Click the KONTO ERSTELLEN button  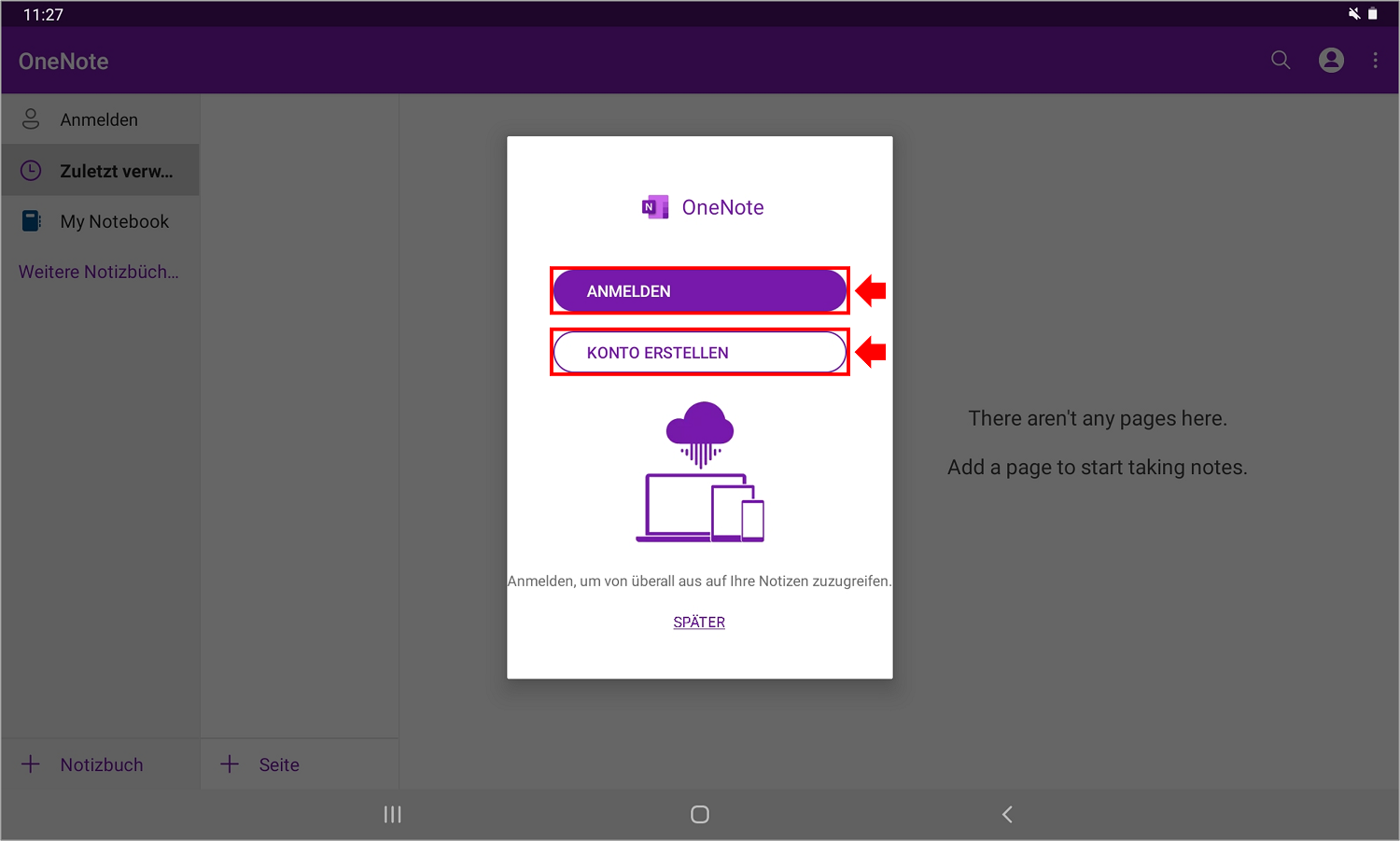(700, 353)
